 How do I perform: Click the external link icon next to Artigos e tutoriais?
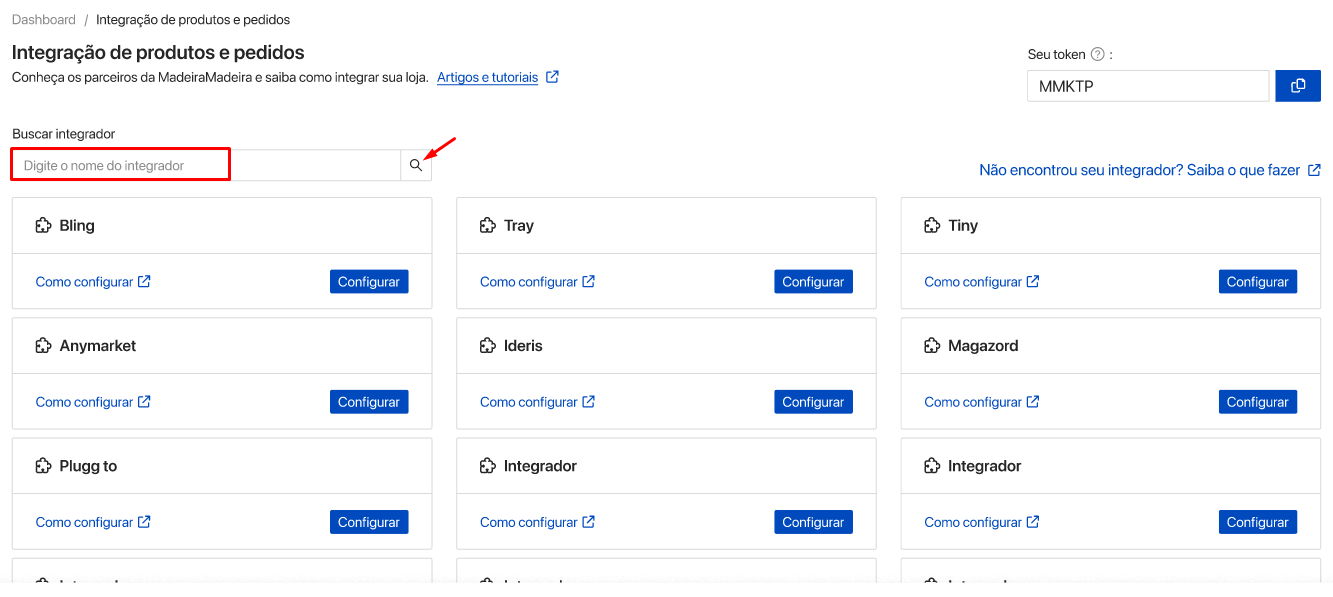[x=552, y=77]
